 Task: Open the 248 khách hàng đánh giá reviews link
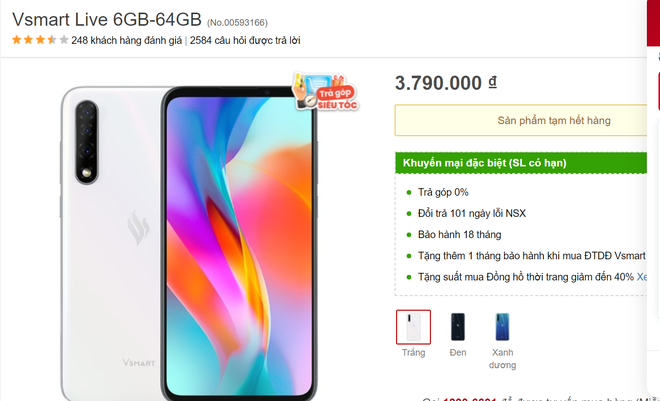pyautogui.click(x=126, y=41)
